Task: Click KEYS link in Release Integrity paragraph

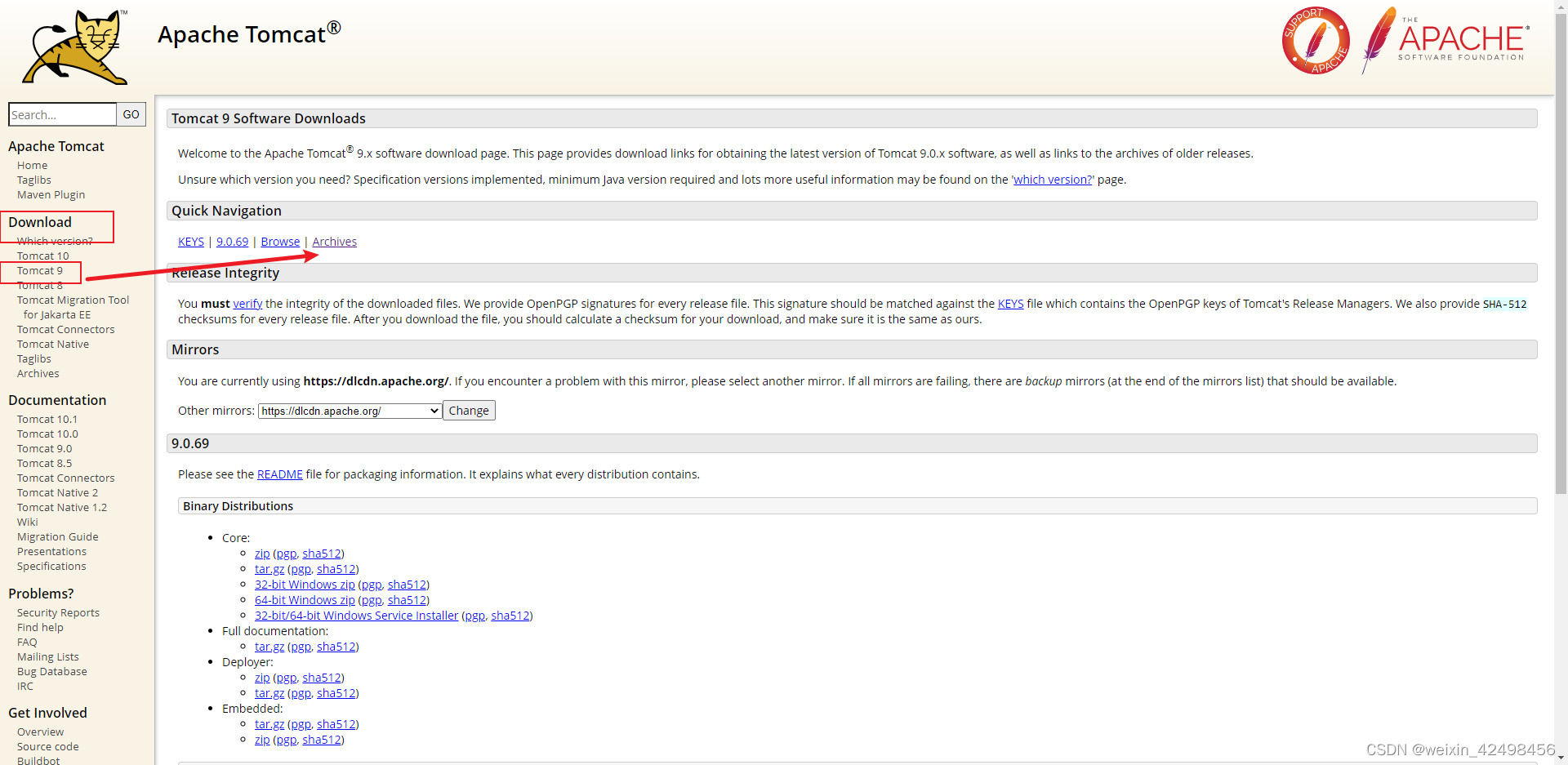Action: point(1010,304)
